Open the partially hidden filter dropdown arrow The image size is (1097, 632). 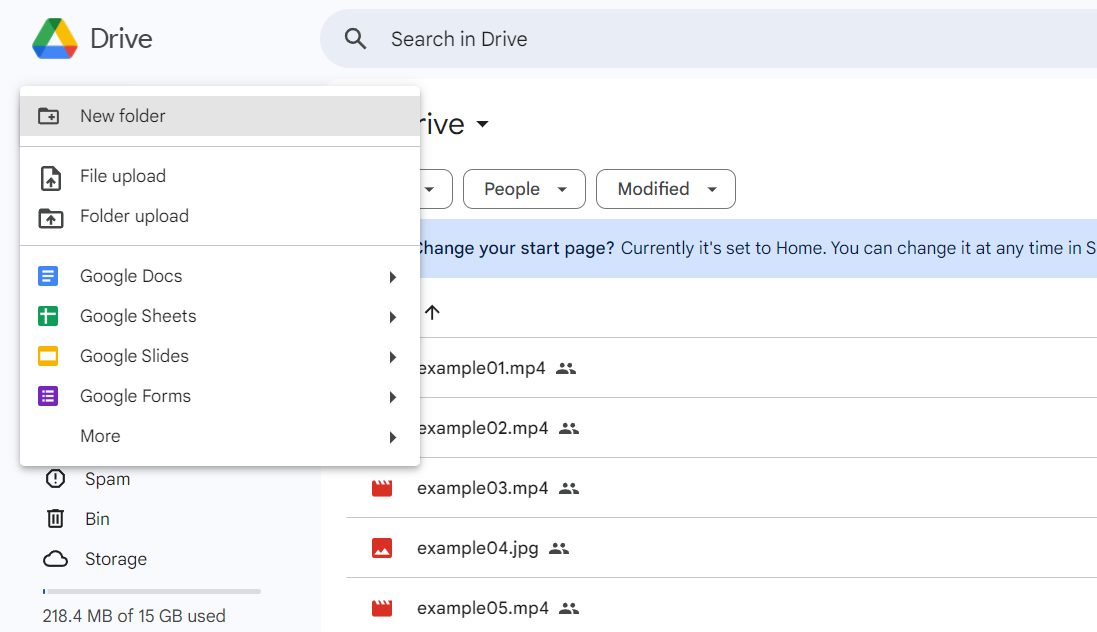(x=430, y=189)
